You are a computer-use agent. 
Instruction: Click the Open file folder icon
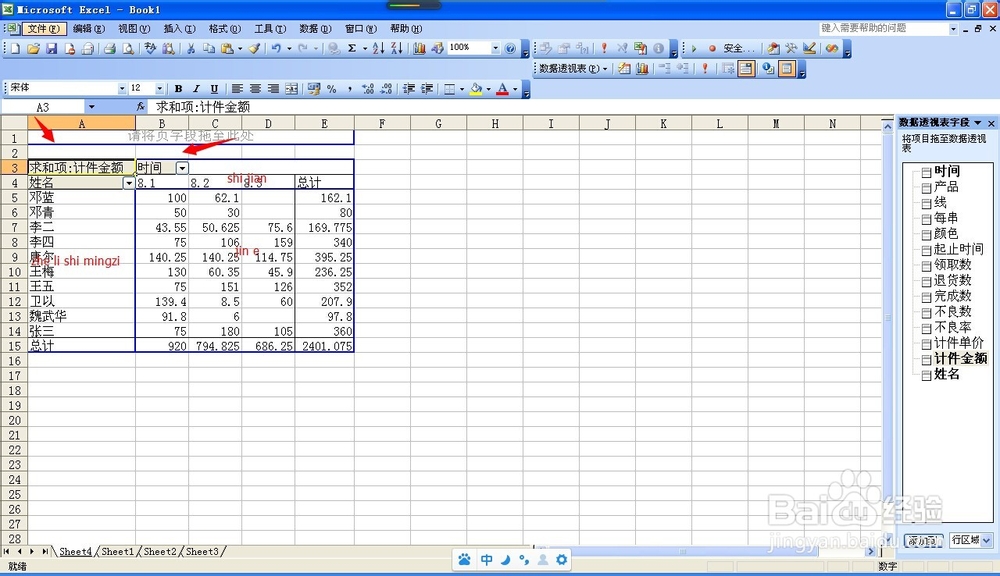[33, 48]
